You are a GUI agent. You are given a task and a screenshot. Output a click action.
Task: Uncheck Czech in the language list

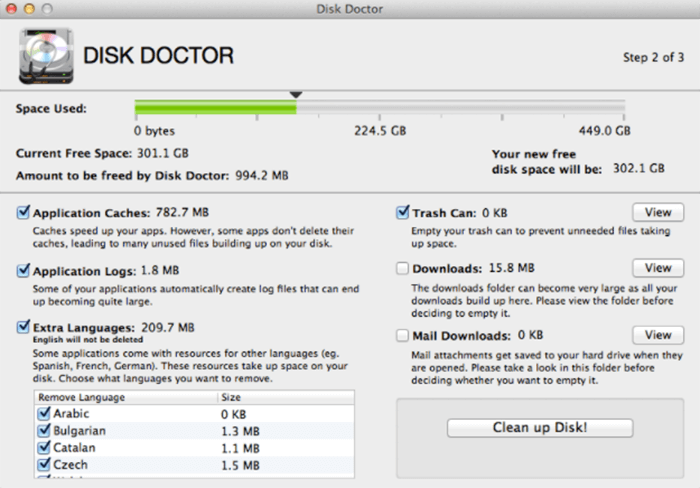(x=44, y=464)
